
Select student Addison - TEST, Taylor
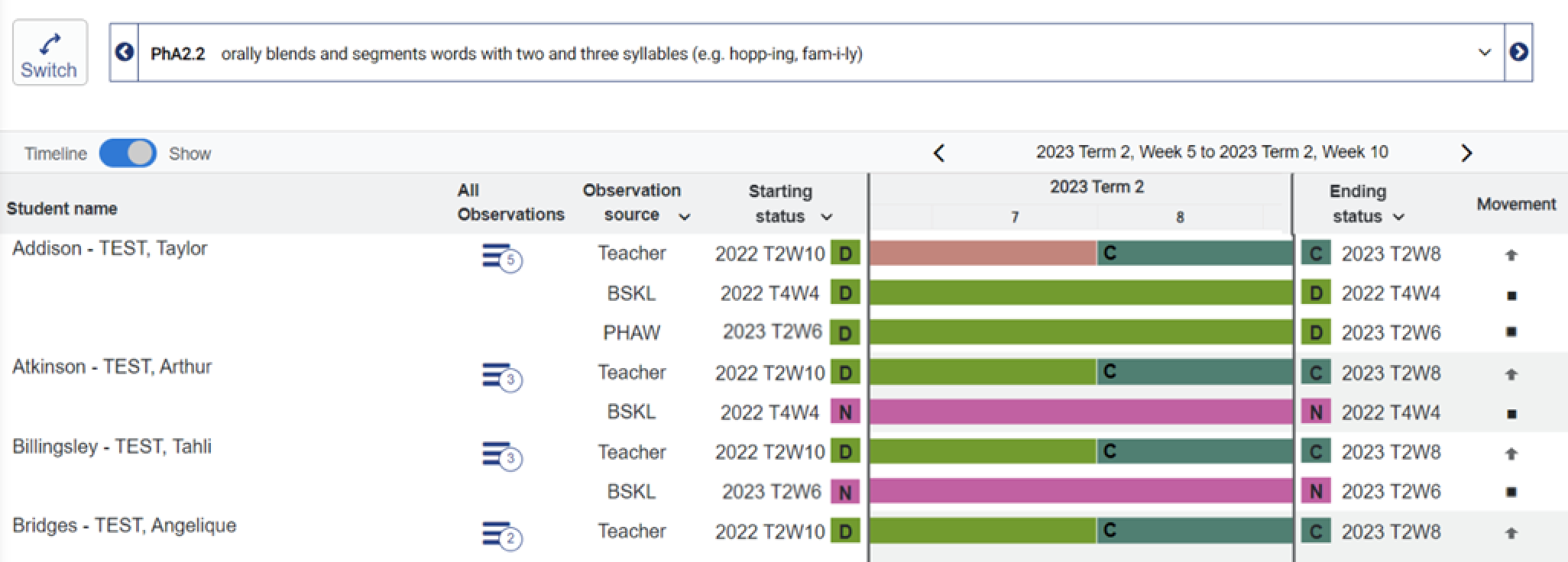click(x=110, y=249)
